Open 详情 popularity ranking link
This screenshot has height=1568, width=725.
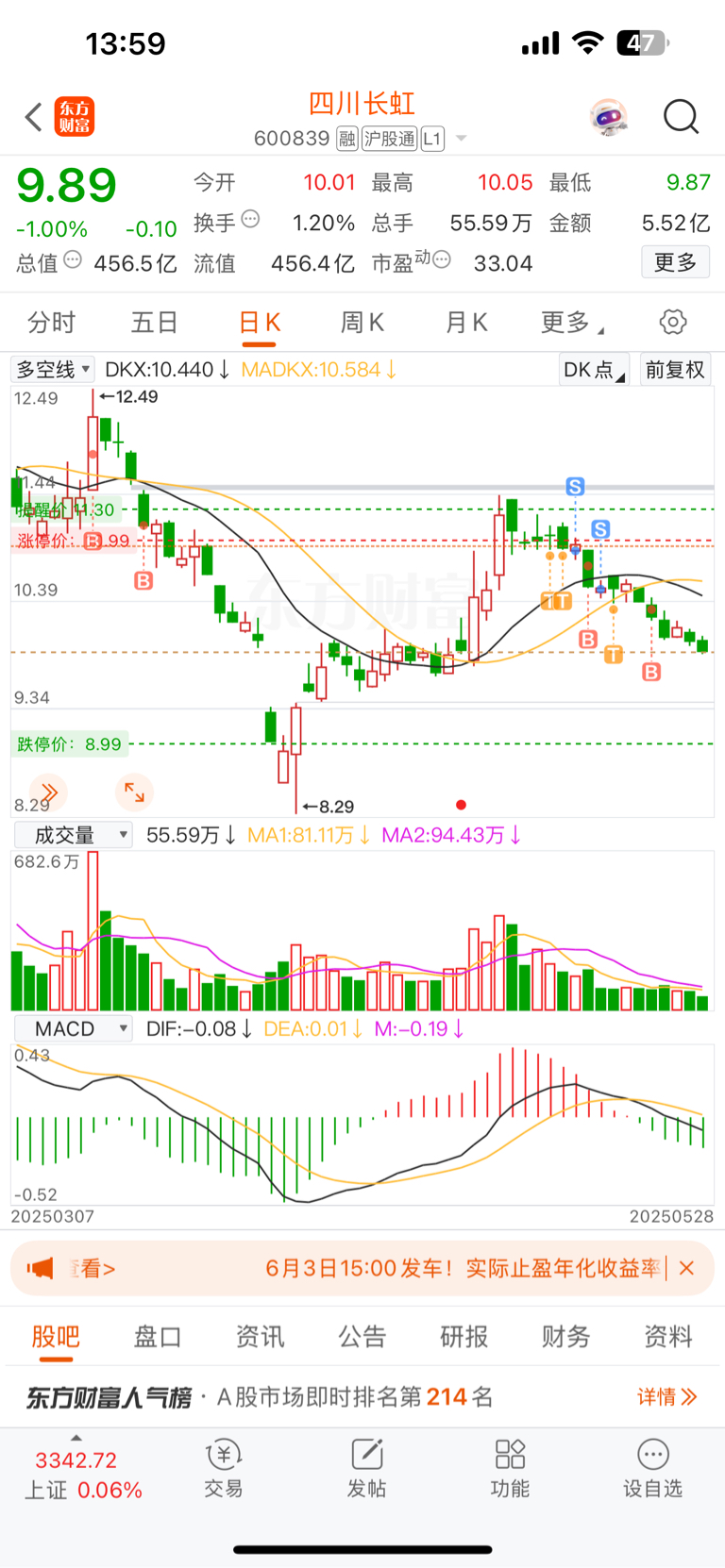tap(666, 1397)
